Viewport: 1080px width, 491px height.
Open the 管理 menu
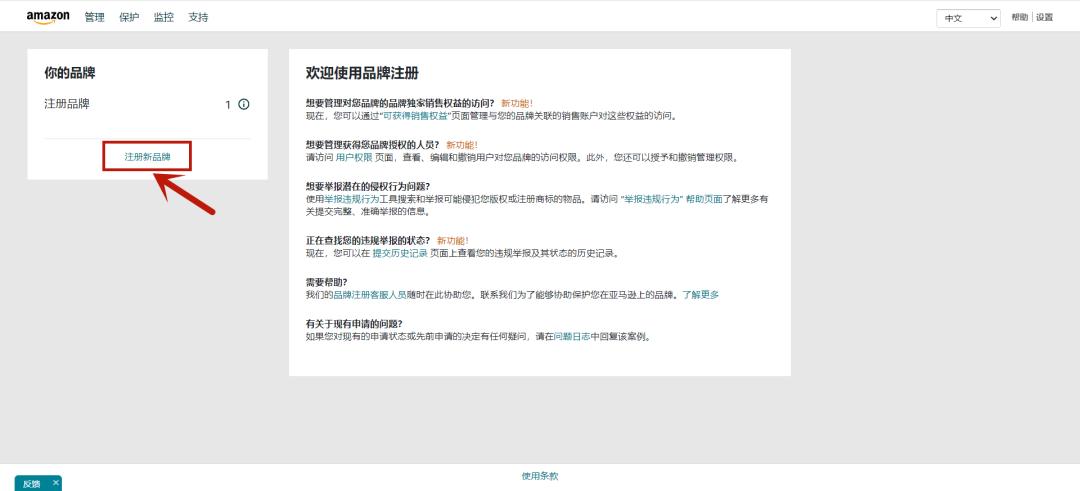pos(94,18)
